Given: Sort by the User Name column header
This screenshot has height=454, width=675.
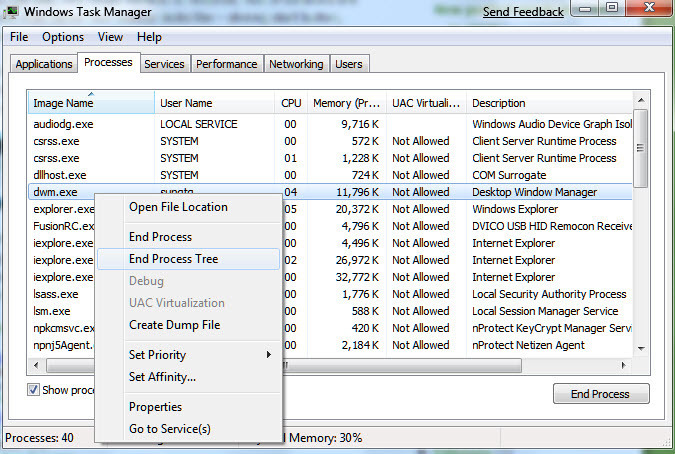Looking at the screenshot, I should pyautogui.click(x=214, y=103).
